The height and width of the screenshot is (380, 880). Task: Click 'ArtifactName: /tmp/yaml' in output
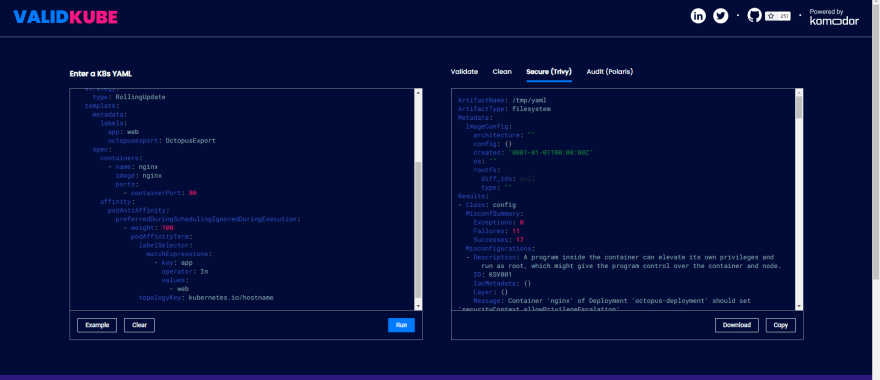point(502,100)
